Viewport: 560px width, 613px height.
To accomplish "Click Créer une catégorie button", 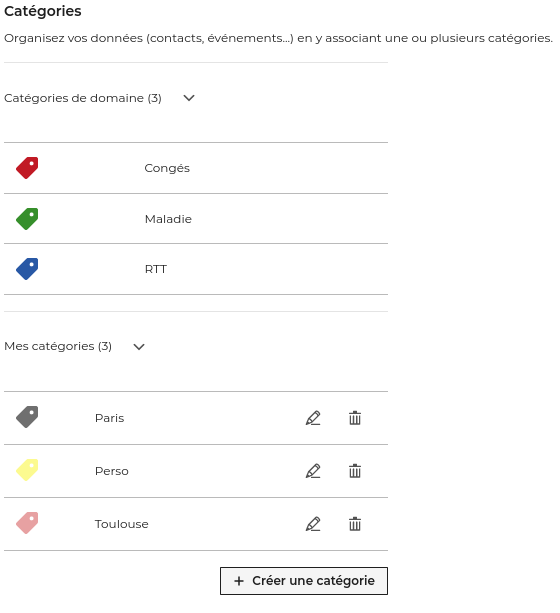I will click(304, 581).
